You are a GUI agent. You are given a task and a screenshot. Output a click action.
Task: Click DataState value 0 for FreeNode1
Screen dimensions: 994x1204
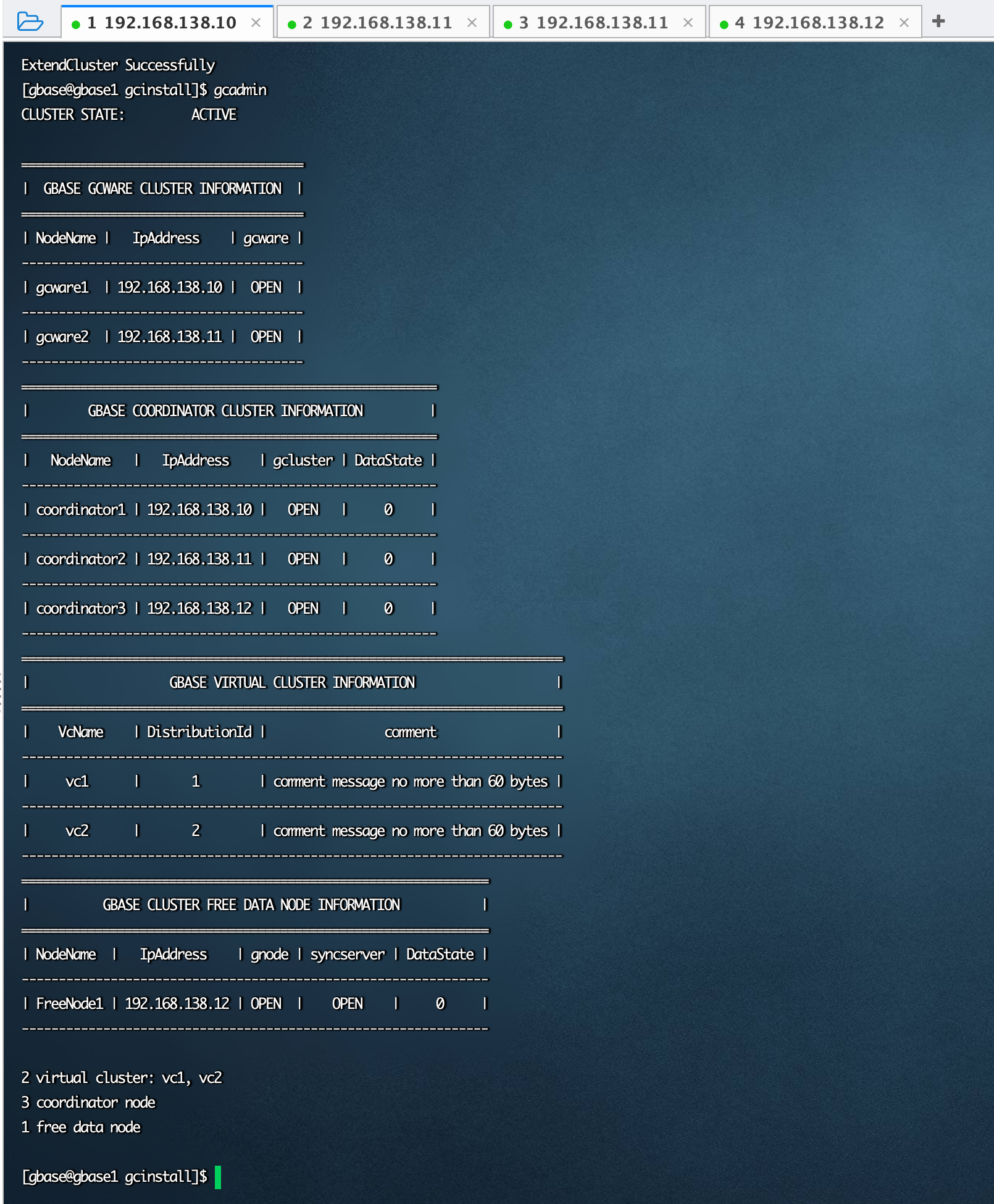point(440,1004)
